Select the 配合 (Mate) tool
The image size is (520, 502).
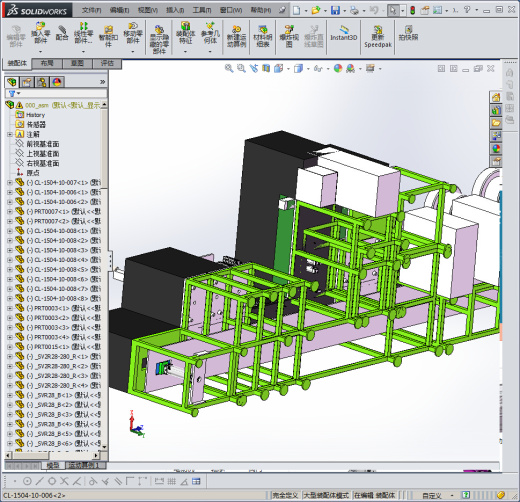tap(62, 33)
